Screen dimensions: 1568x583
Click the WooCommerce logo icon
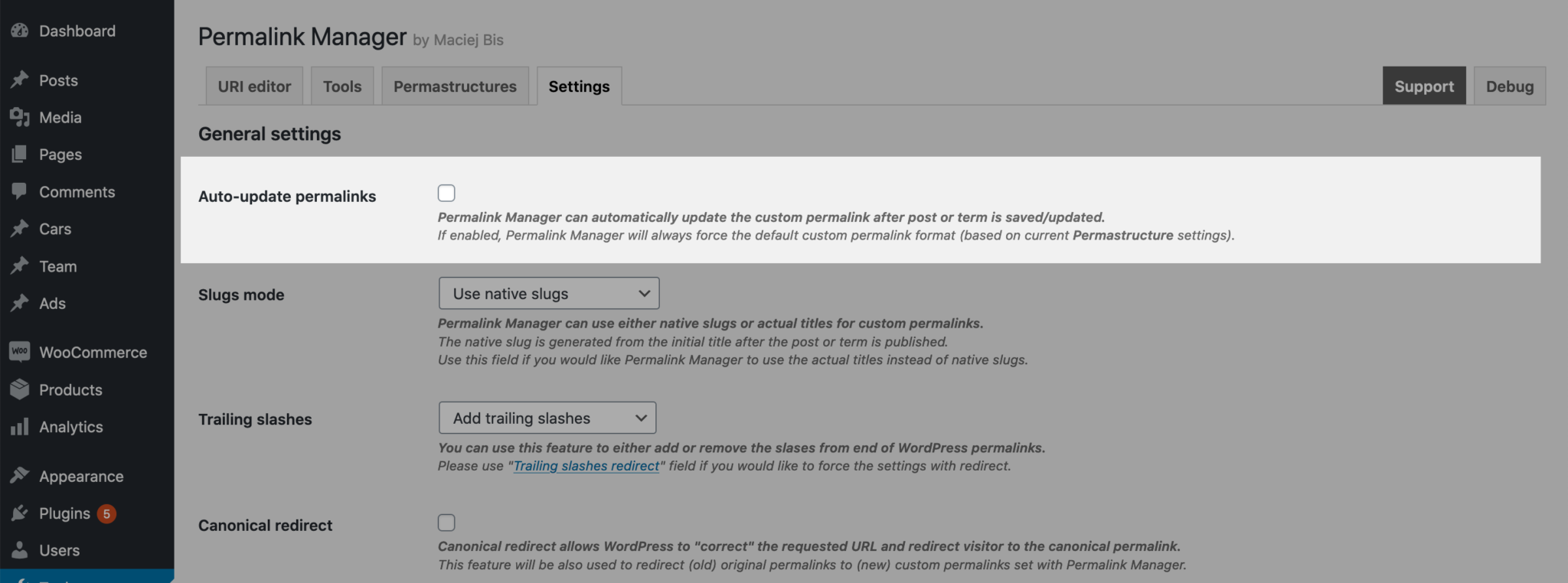[20, 352]
